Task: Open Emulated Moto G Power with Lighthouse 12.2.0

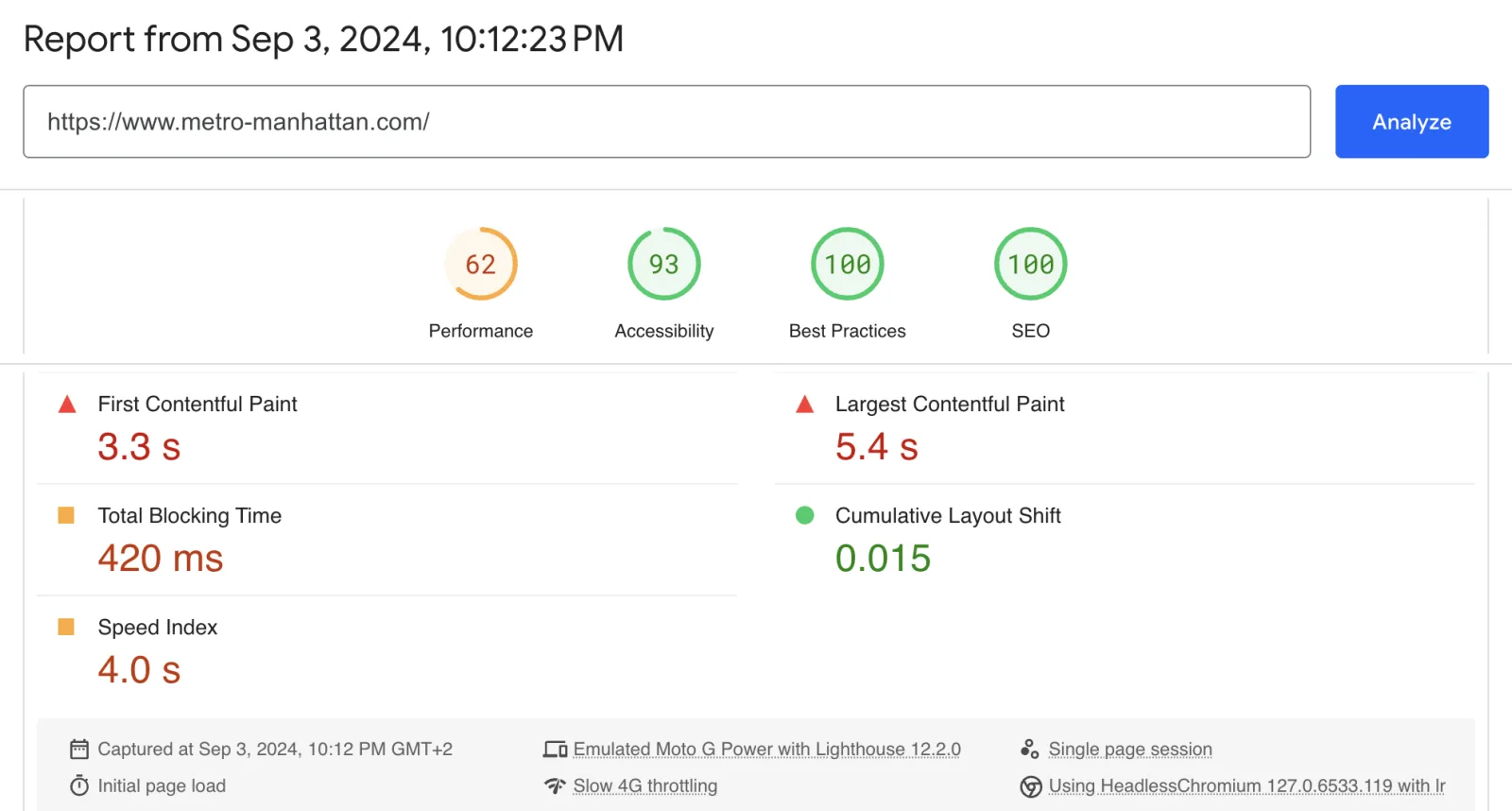Action: [766, 750]
